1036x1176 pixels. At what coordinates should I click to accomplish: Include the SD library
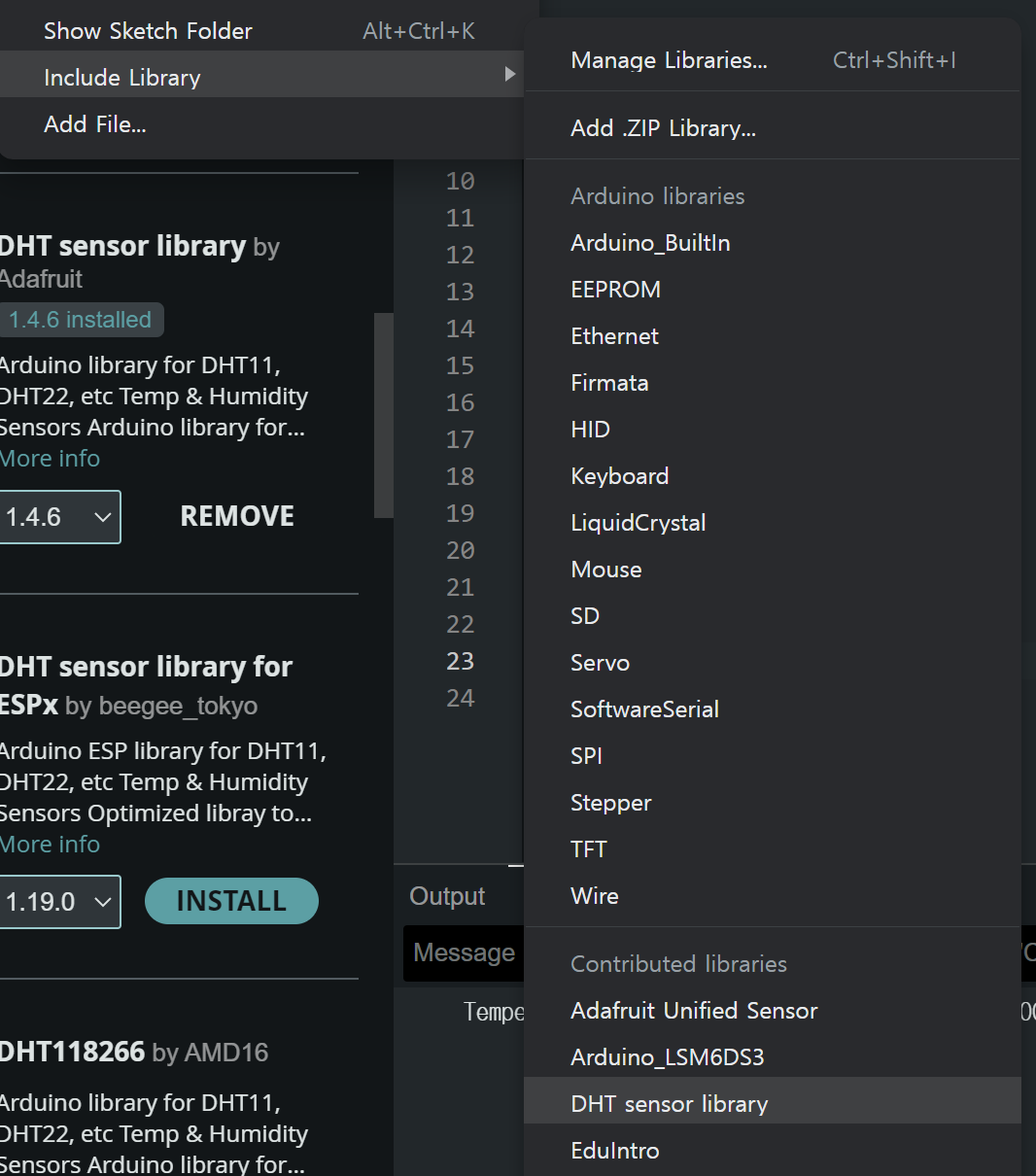[772, 616]
